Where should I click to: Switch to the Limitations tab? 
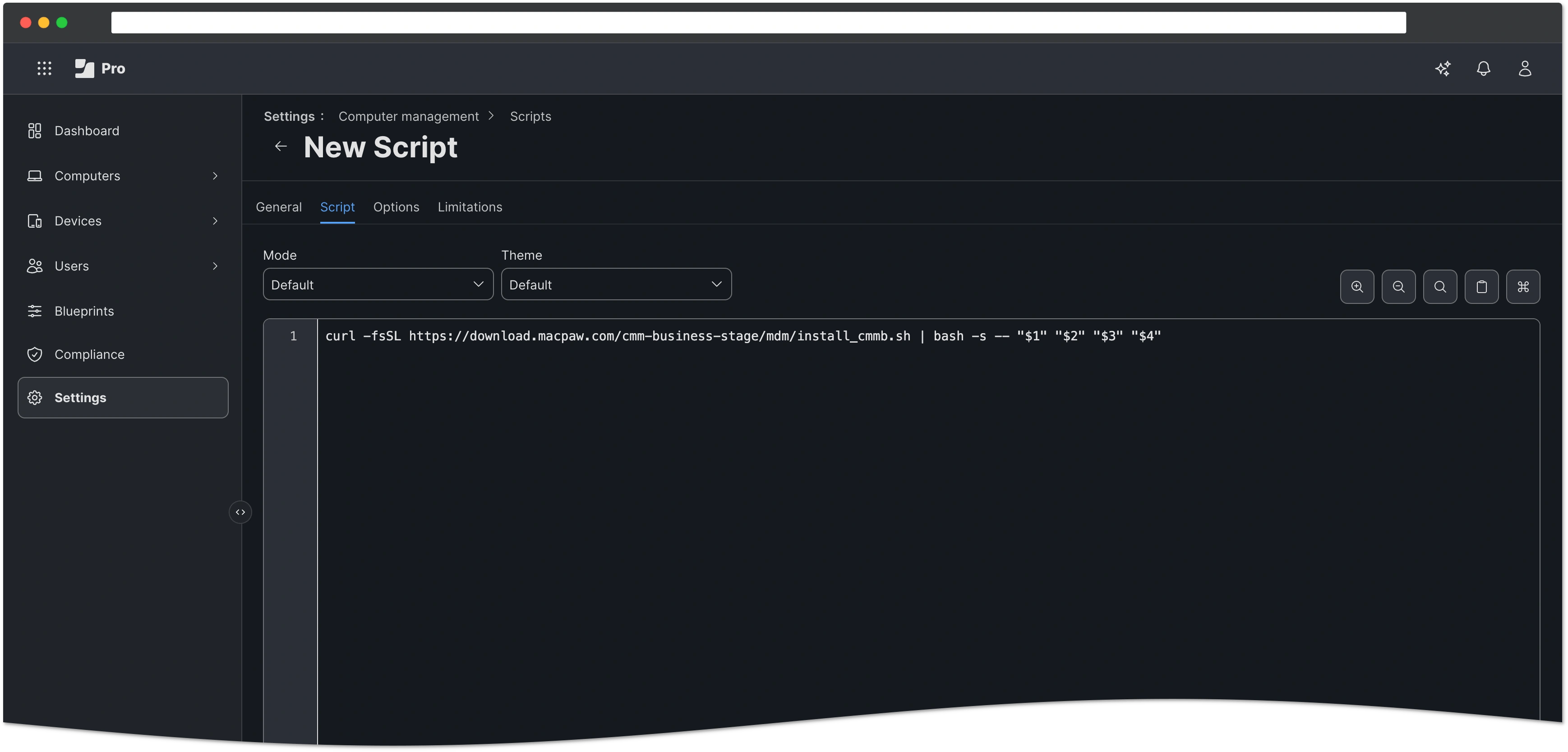pyautogui.click(x=469, y=207)
